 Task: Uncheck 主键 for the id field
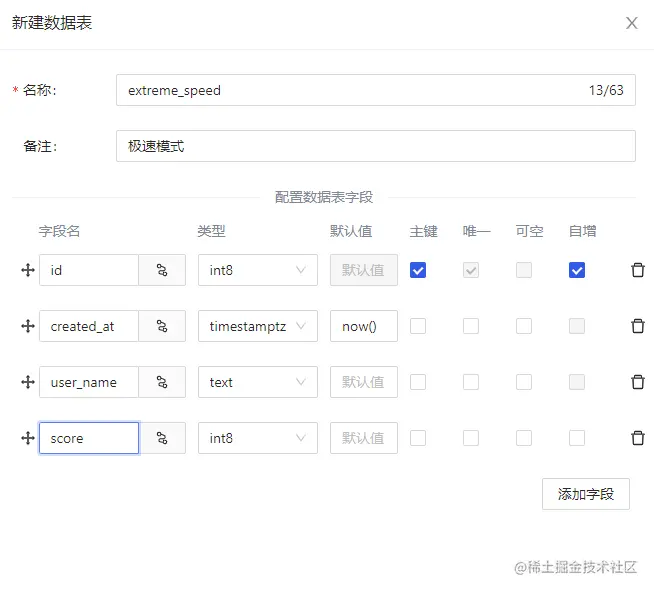click(x=418, y=270)
